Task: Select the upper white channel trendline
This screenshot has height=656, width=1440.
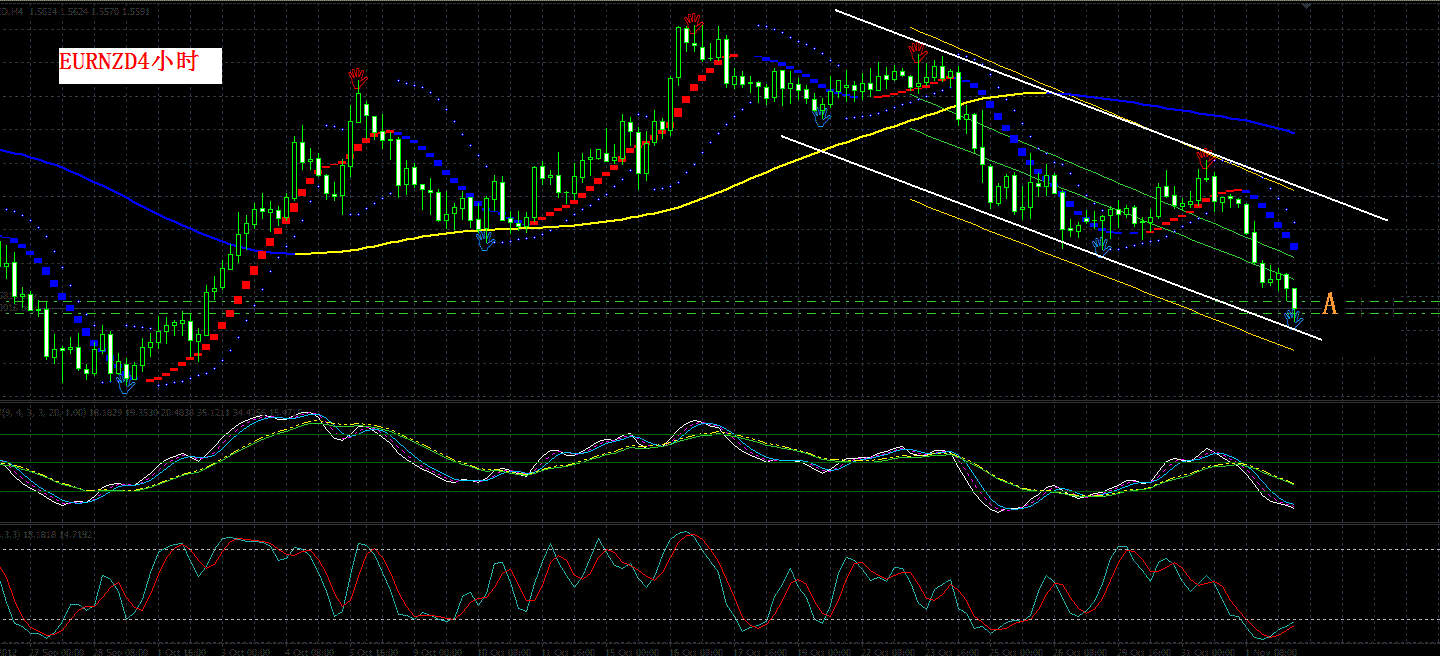Action: [1110, 114]
